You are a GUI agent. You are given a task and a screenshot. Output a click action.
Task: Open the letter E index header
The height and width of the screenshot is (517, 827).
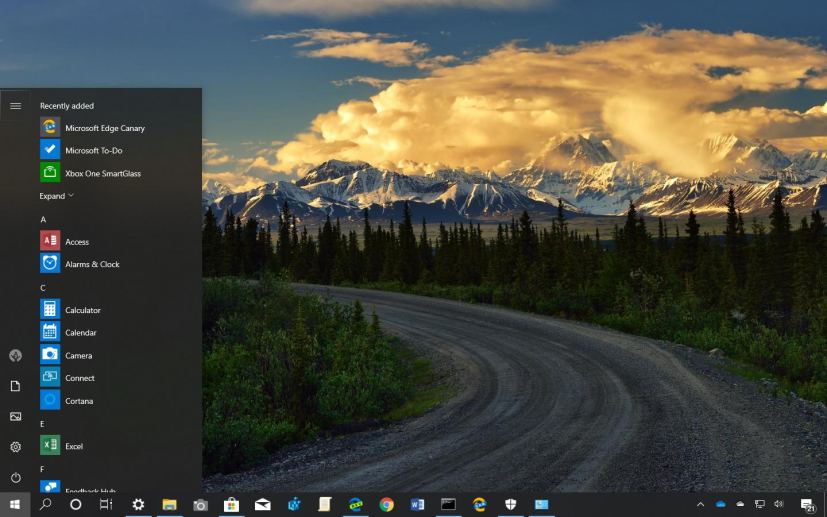42,424
